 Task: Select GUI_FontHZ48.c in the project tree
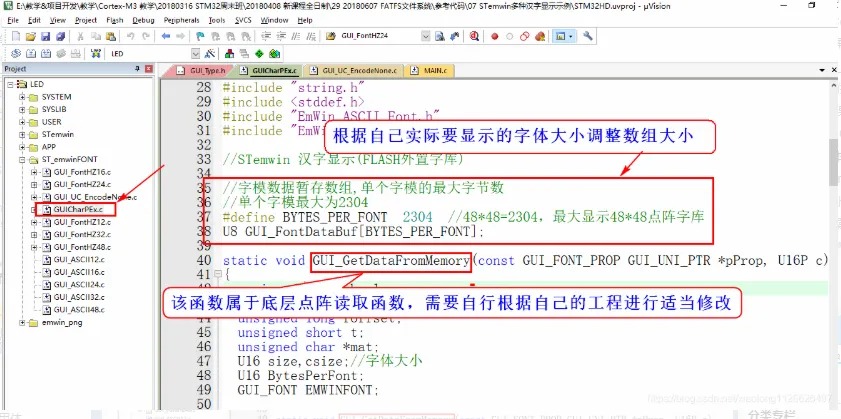coord(82,247)
